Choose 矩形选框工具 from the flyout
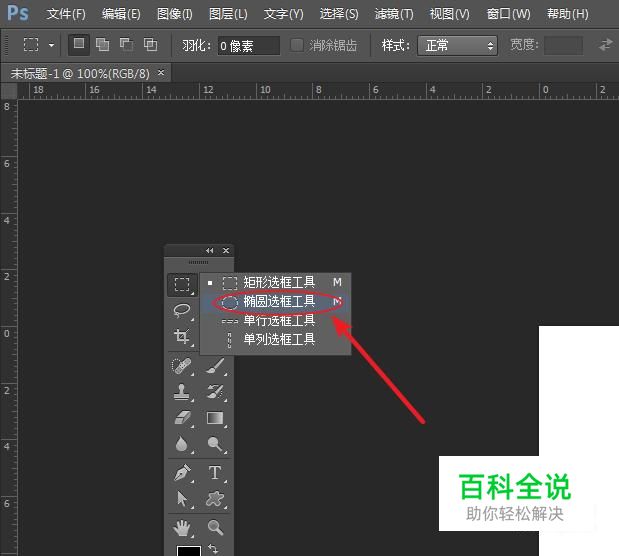This screenshot has height=556, width=619. (276, 282)
